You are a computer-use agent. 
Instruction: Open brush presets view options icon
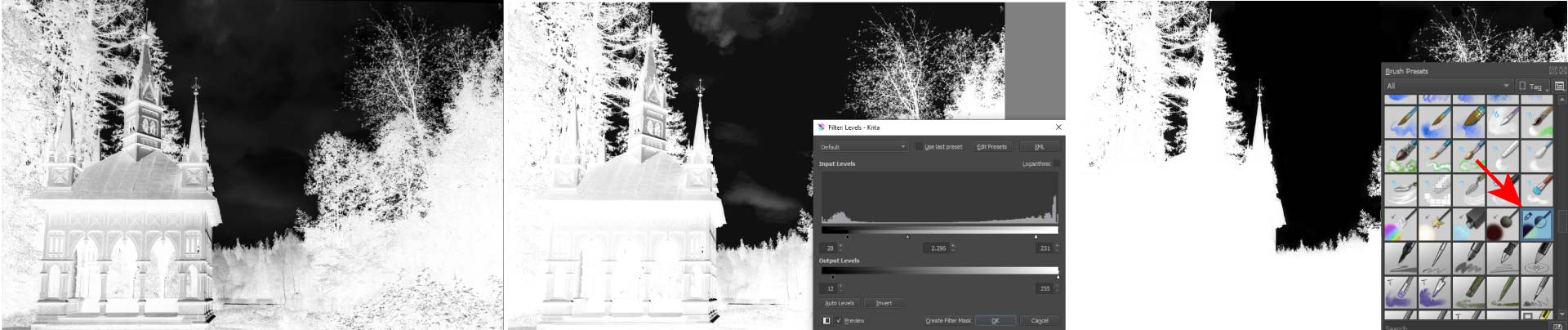1559,86
